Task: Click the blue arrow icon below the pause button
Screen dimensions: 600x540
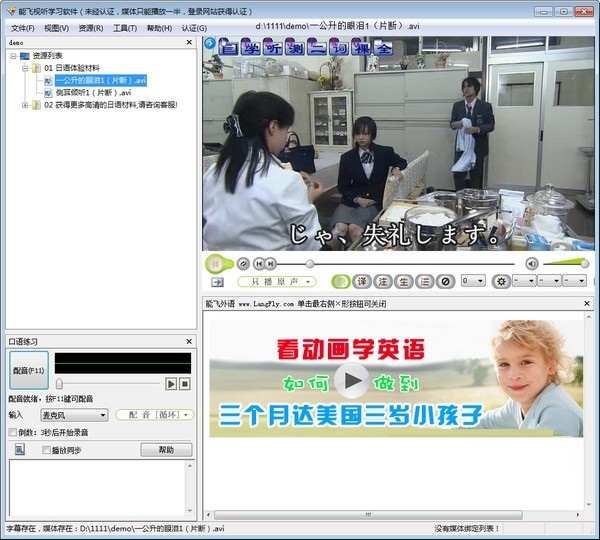Action: point(217,282)
